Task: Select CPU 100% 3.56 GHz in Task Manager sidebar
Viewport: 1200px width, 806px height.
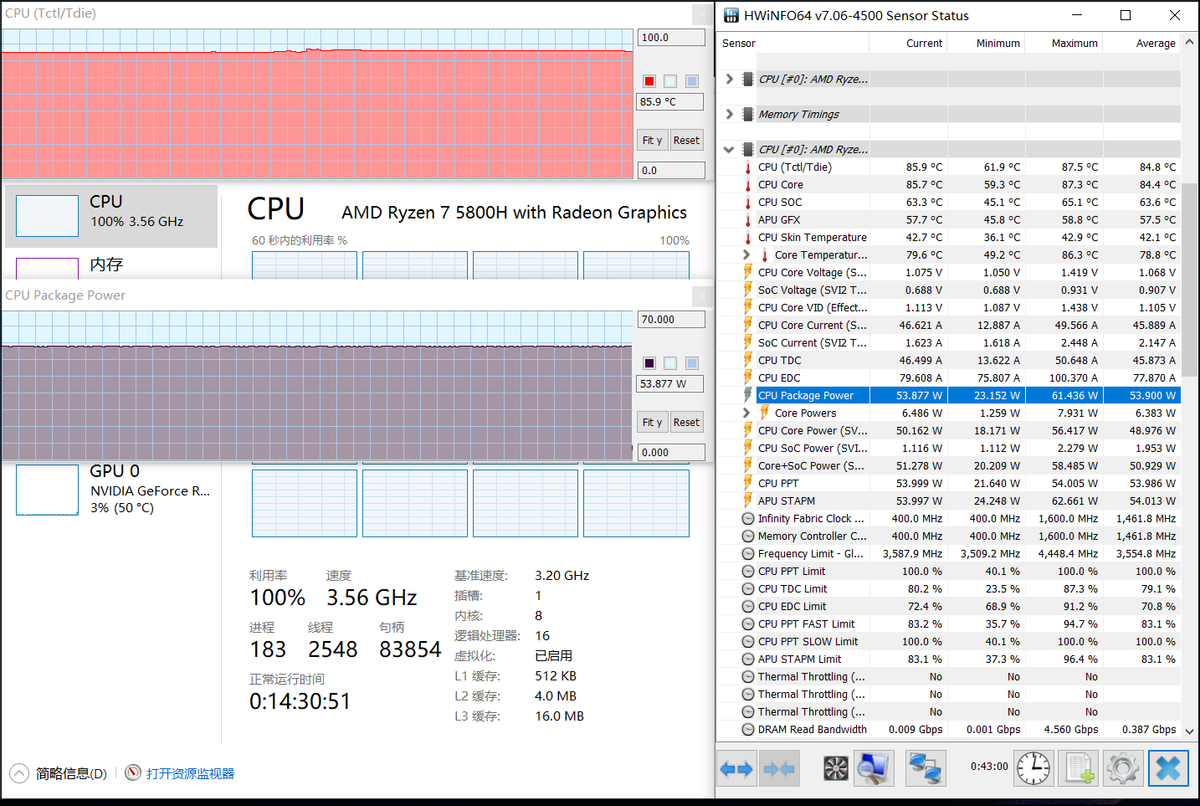Action: (x=111, y=216)
